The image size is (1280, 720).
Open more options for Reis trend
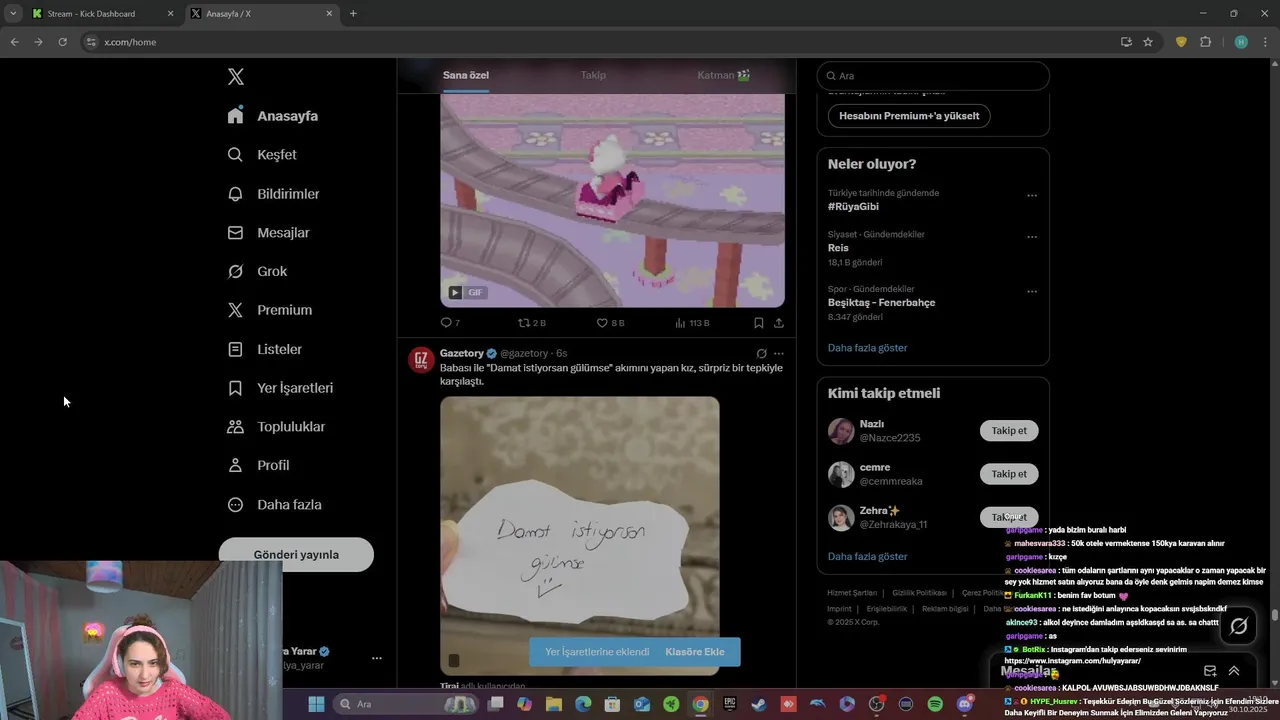pyautogui.click(x=1032, y=237)
